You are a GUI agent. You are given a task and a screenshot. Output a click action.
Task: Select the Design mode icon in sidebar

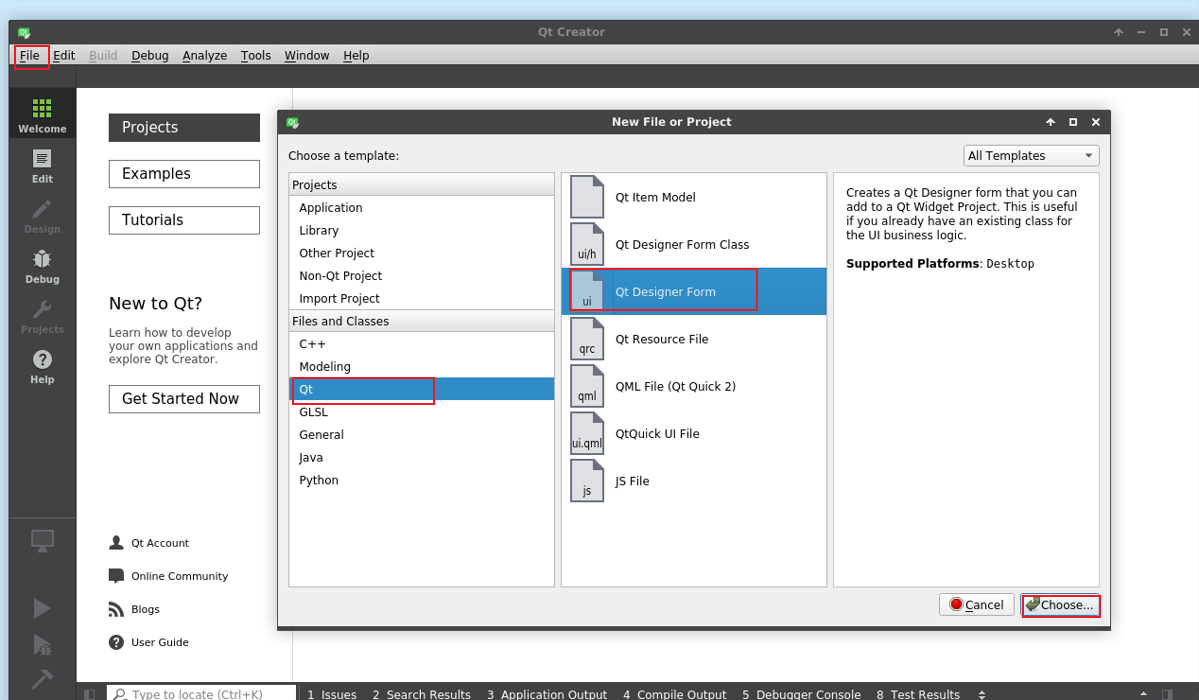(42, 216)
